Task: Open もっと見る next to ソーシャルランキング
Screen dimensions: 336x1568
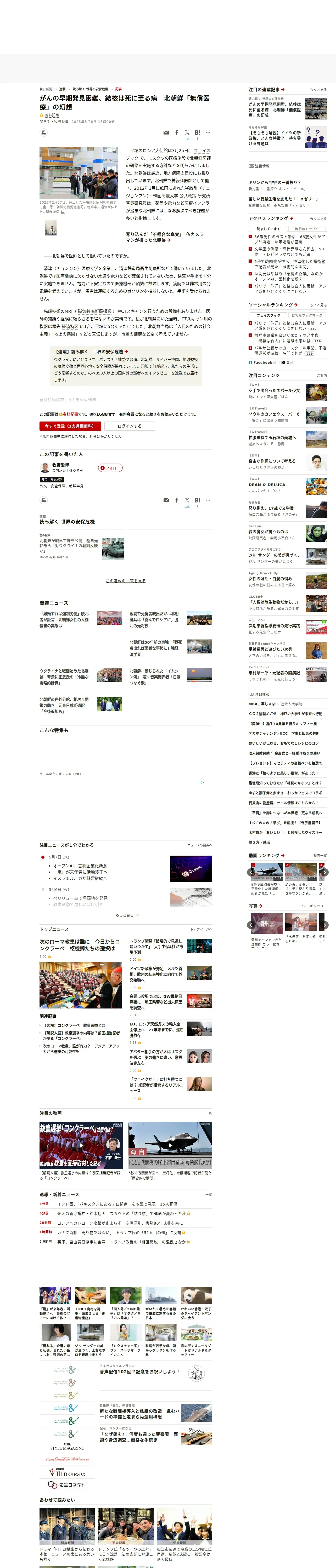Action: coord(318,305)
